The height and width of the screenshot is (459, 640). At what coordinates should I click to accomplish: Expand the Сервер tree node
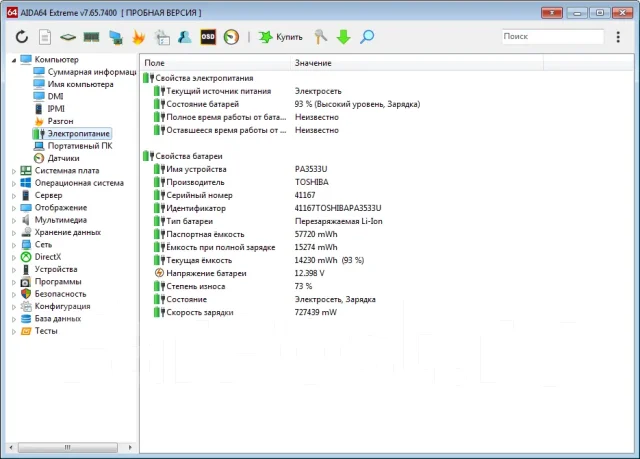[x=14, y=196]
